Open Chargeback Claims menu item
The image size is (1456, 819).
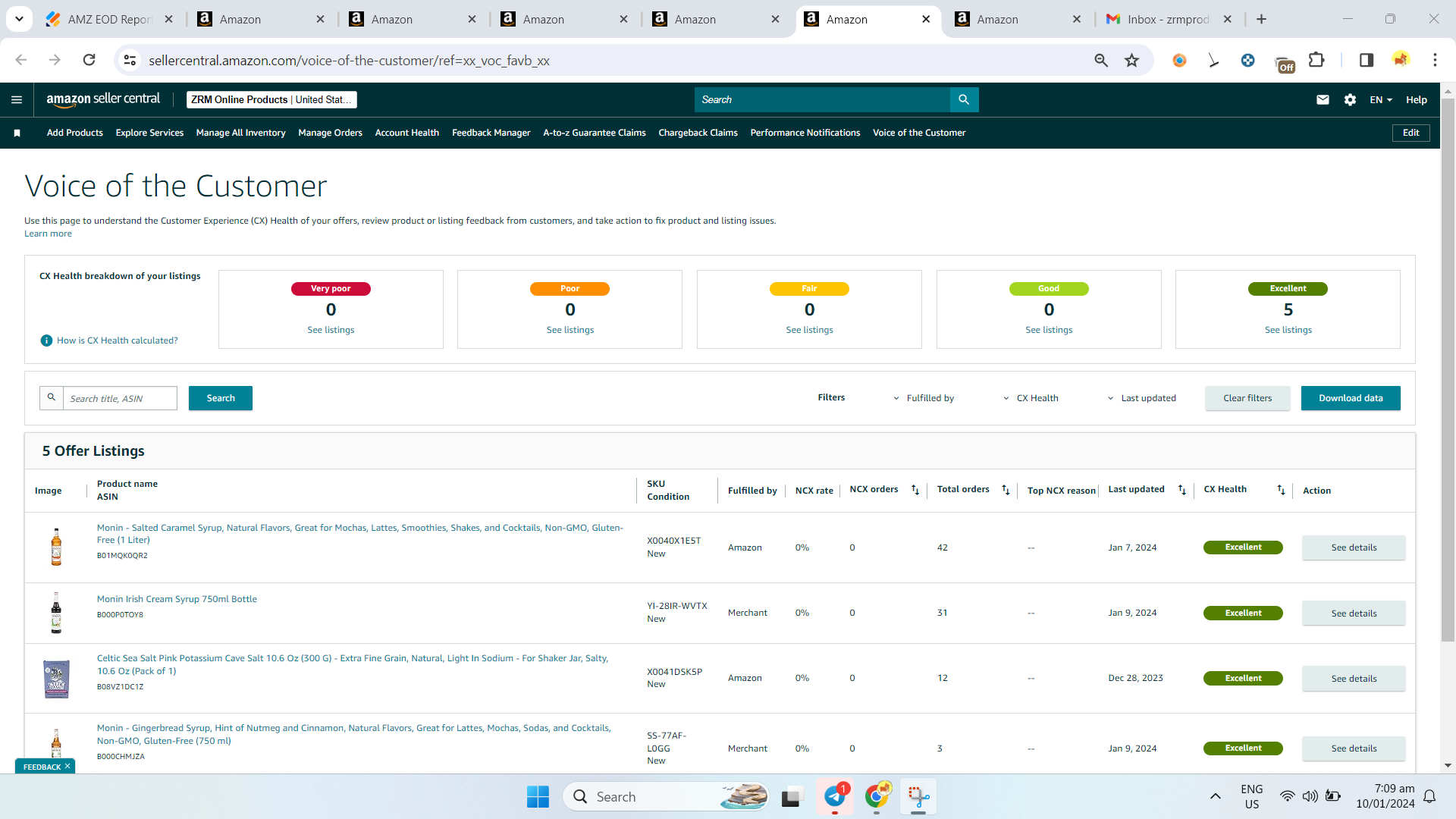[x=698, y=133]
